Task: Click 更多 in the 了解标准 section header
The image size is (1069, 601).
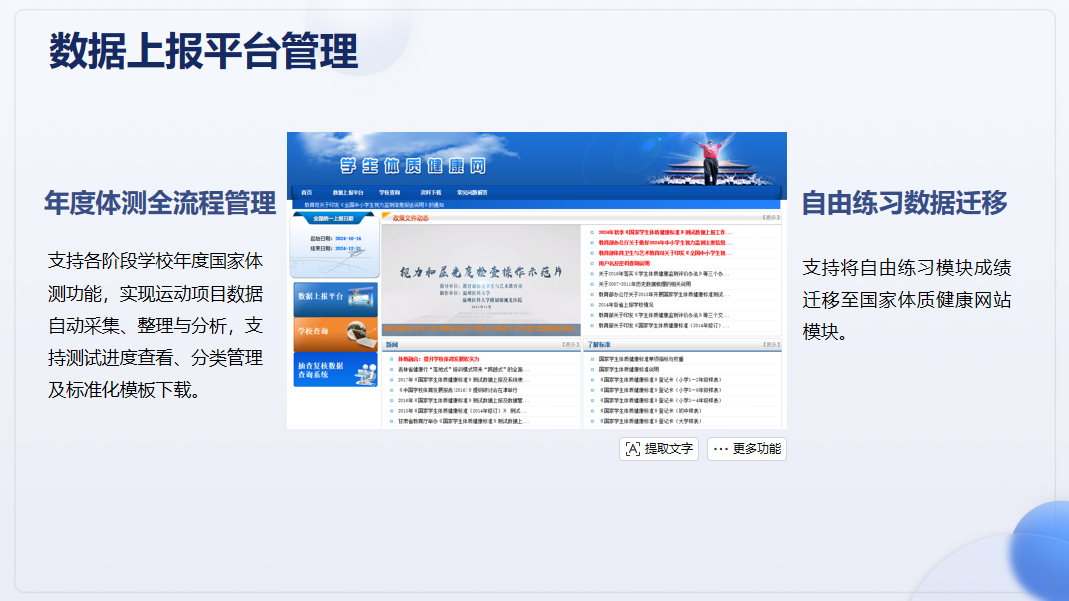Action: coord(771,345)
